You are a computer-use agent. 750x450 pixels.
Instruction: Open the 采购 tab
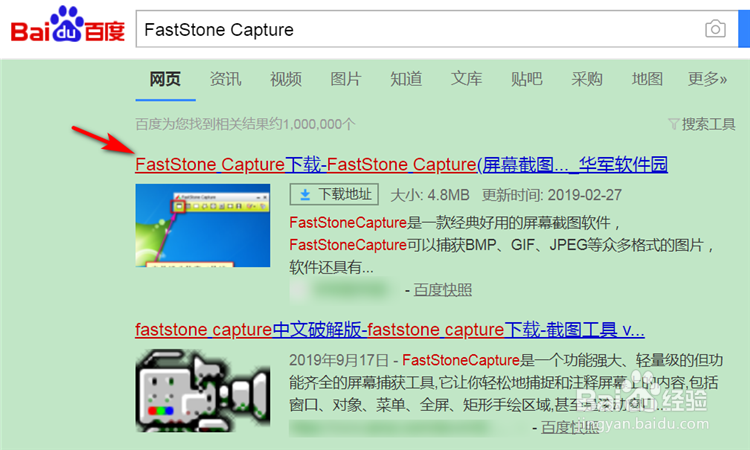tap(587, 79)
